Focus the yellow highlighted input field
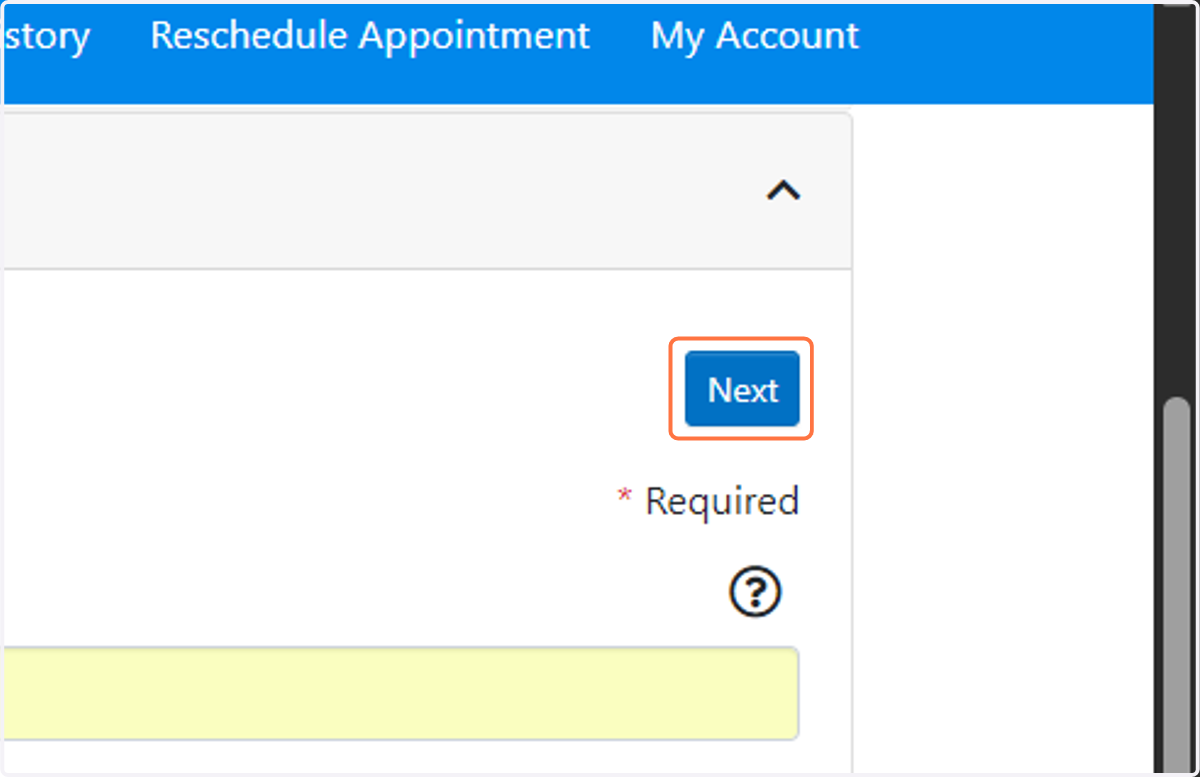Screen dimensions: 1200x777 pos(400,693)
